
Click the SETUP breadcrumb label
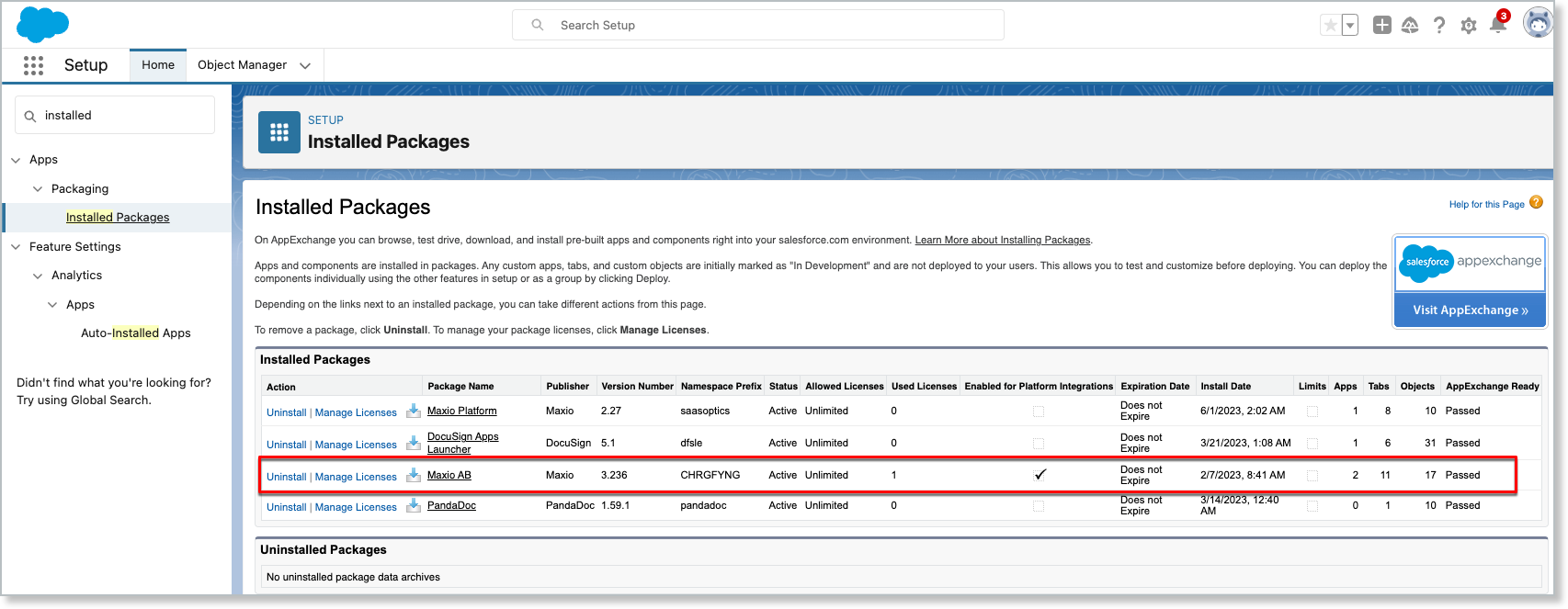(x=325, y=120)
